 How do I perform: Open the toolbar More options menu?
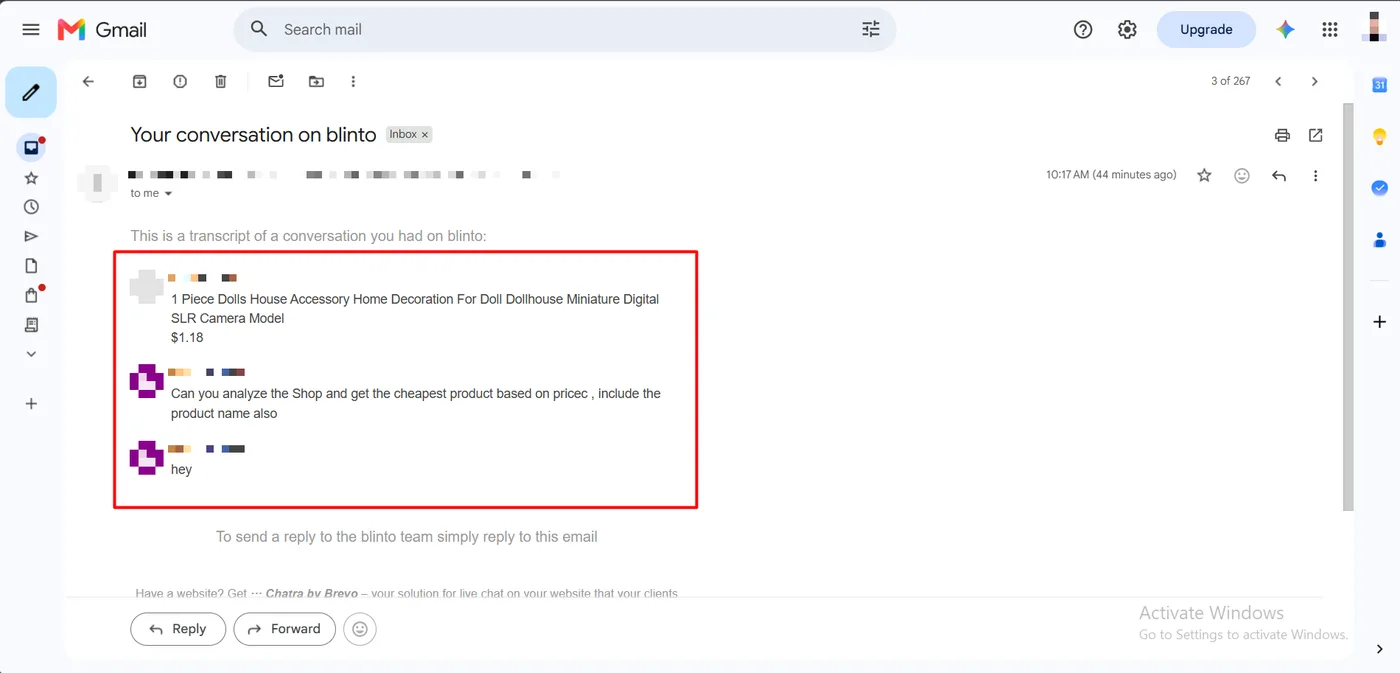353,82
